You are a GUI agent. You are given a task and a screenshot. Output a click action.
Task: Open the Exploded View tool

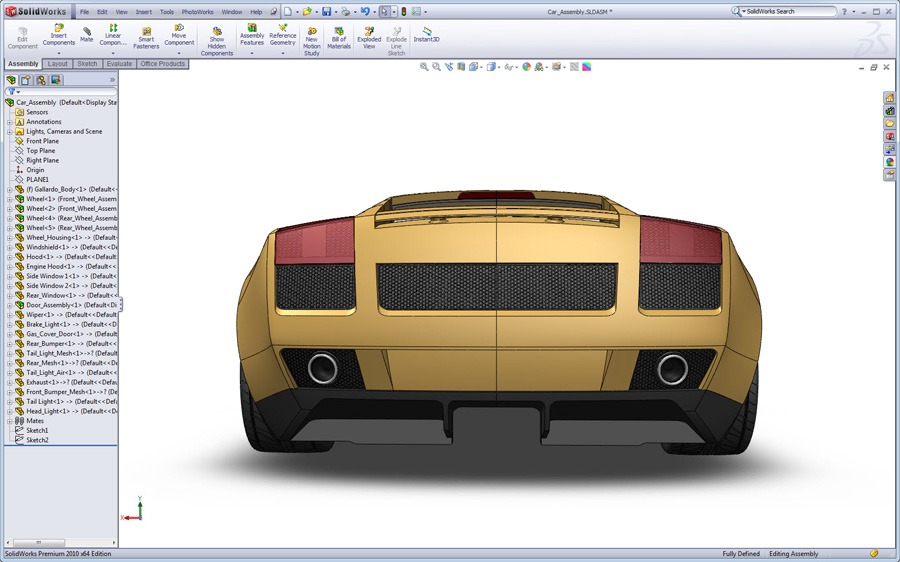pyautogui.click(x=369, y=35)
